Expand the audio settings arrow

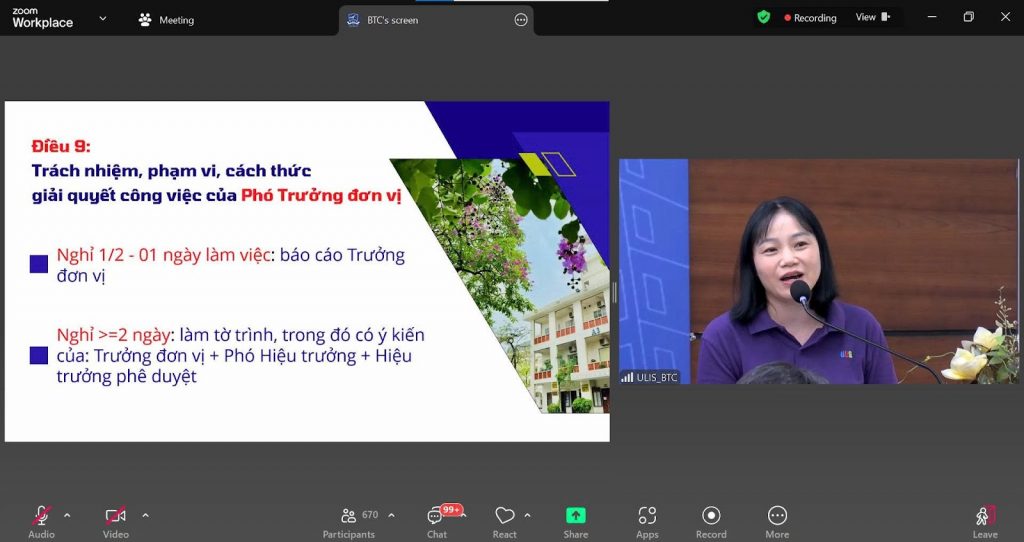(67, 515)
